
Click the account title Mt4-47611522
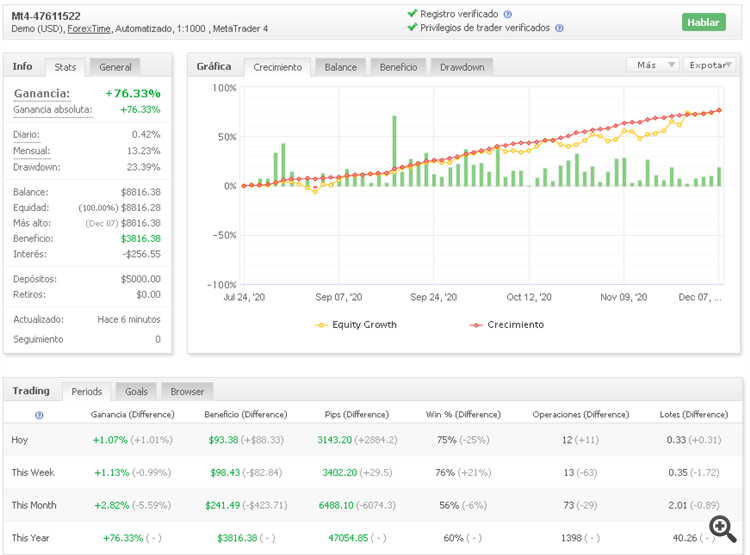coord(46,16)
